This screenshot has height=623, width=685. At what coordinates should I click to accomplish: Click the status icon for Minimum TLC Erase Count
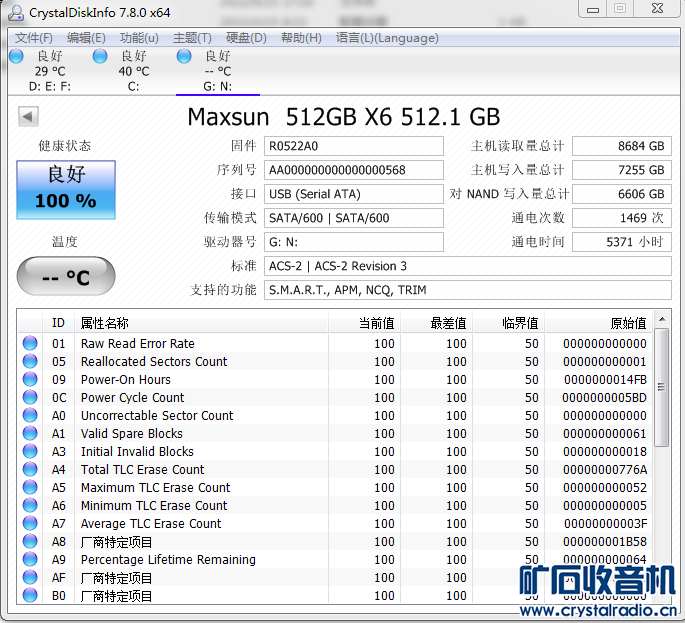pyautogui.click(x=30, y=505)
